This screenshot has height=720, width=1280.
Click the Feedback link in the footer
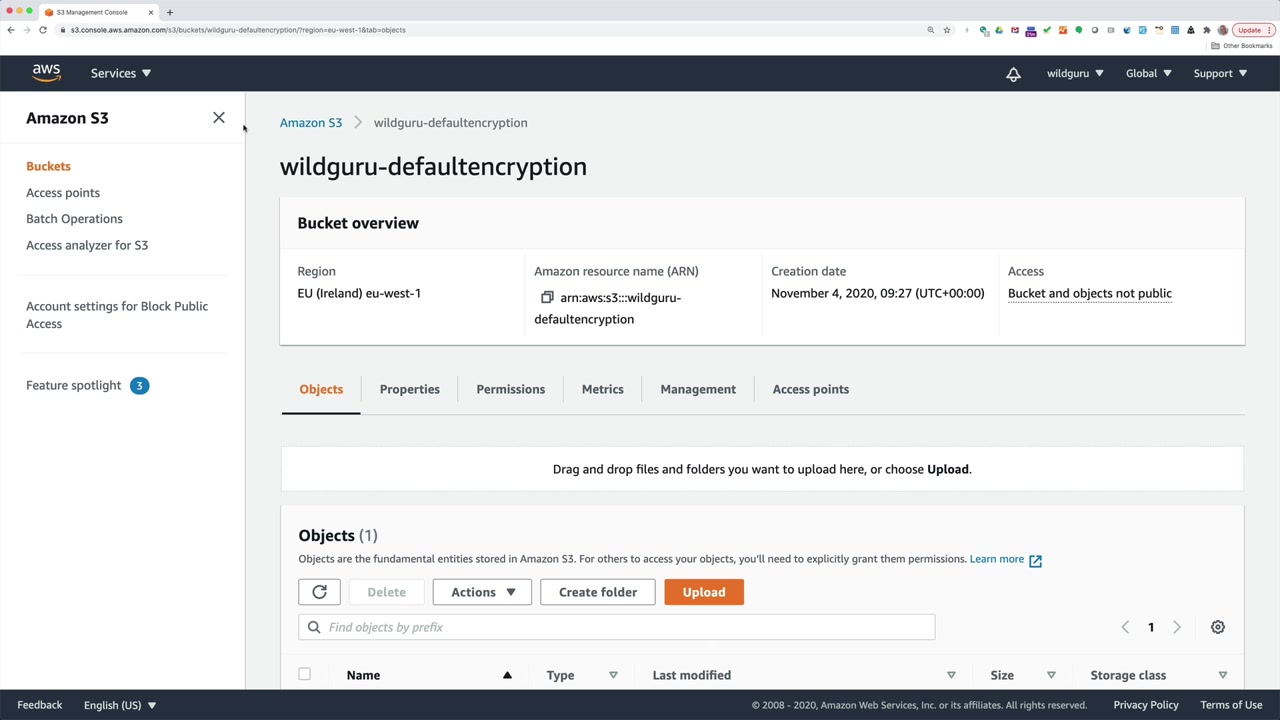coord(40,705)
